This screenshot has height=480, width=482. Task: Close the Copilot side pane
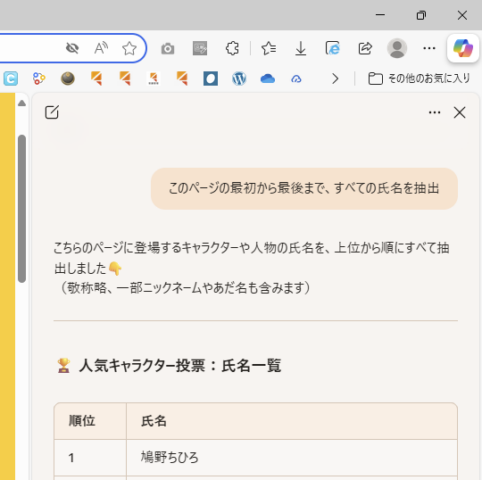coord(460,113)
